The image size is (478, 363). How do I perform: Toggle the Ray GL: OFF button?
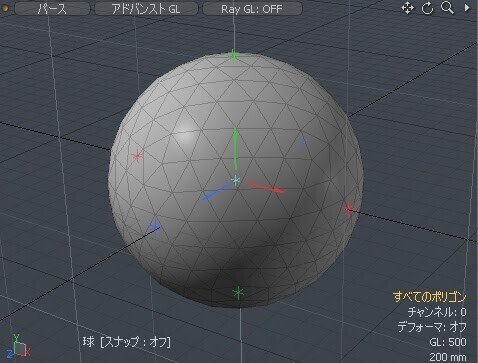(252, 8)
